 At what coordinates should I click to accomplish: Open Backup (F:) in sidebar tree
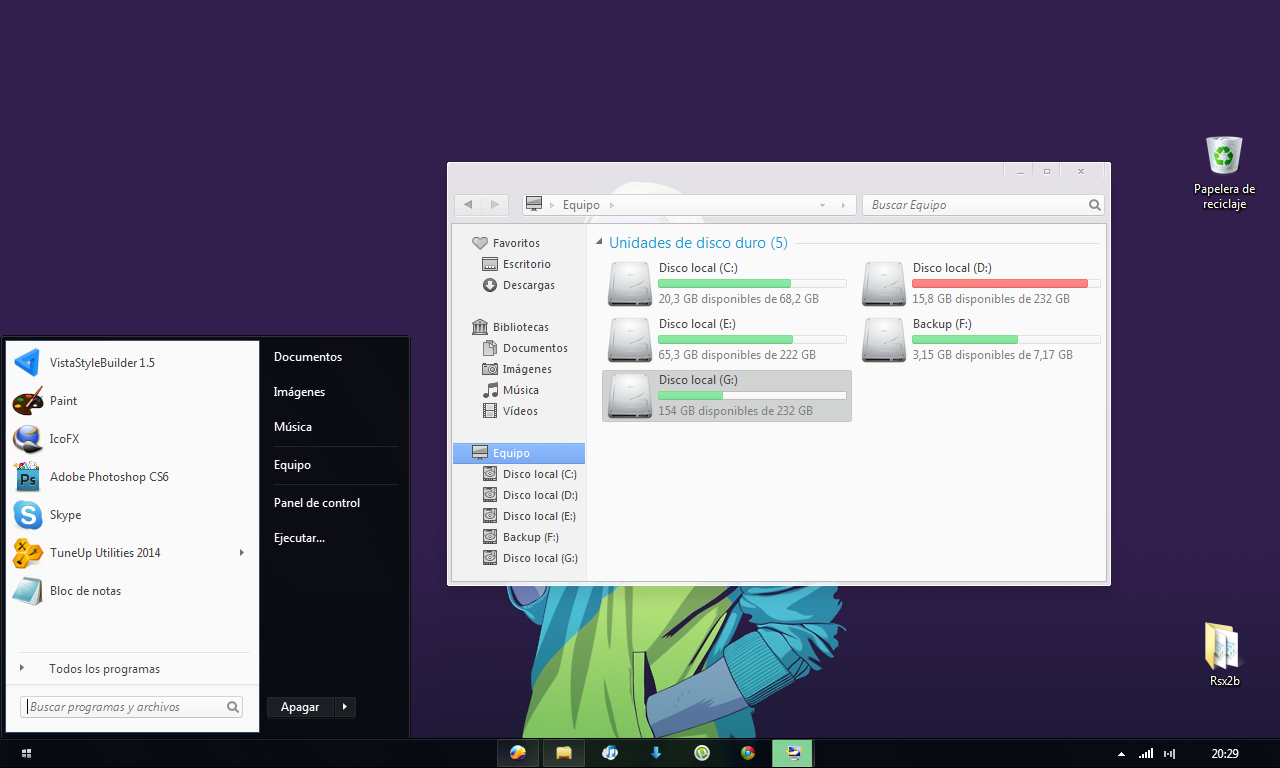point(531,537)
